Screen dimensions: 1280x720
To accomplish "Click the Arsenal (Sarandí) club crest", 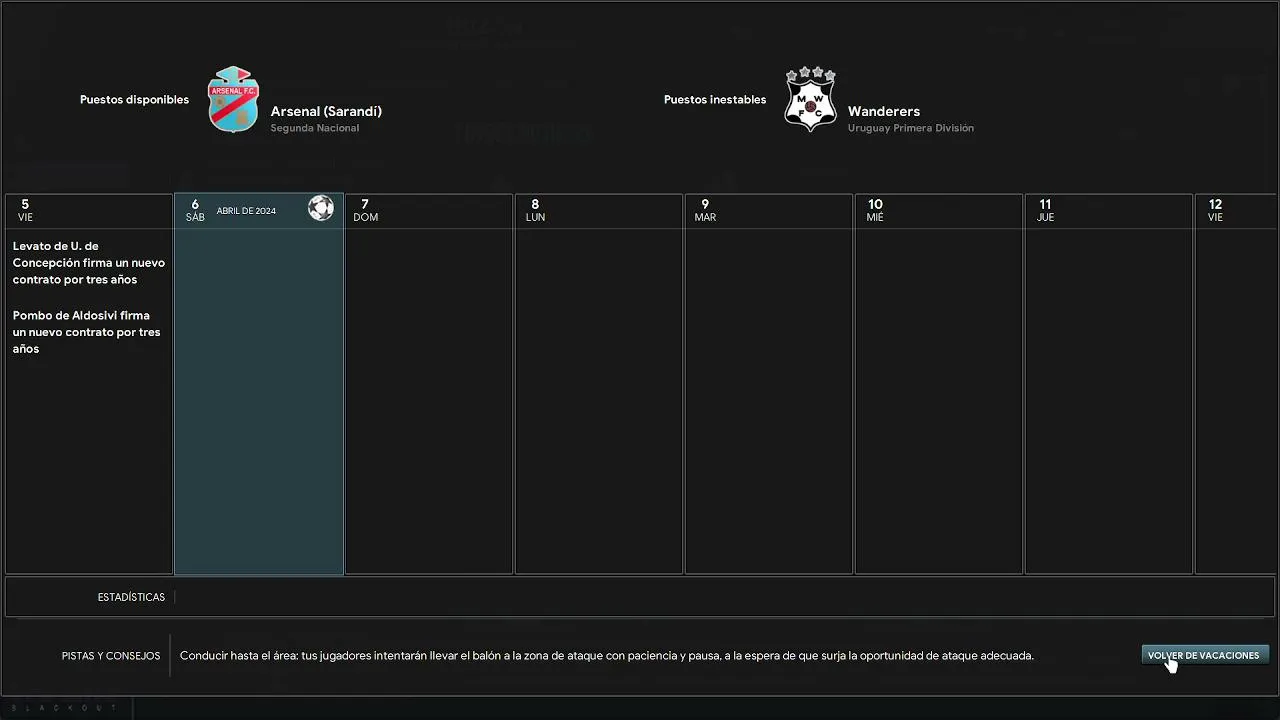I will pos(233,100).
